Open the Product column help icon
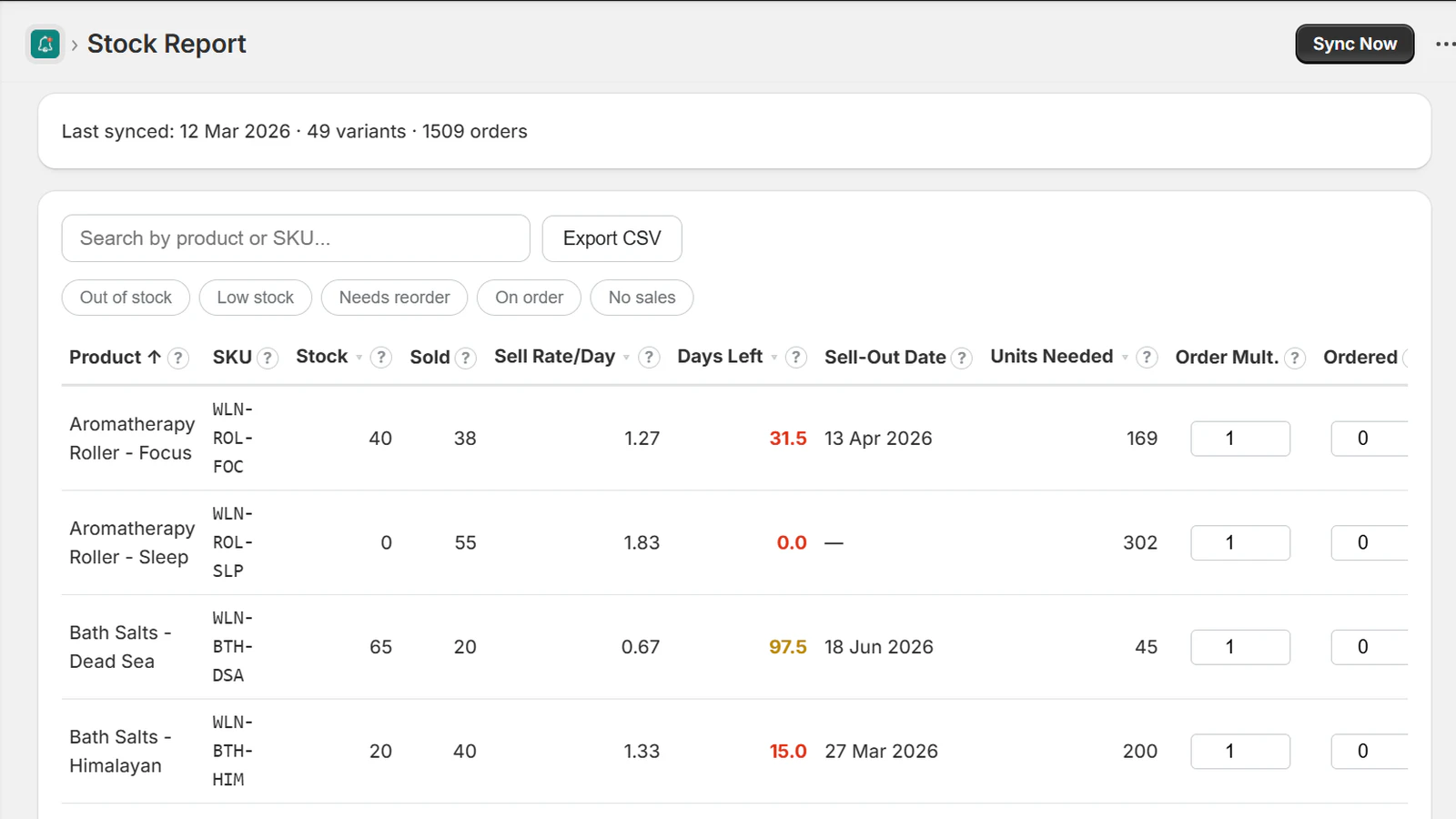 click(179, 358)
